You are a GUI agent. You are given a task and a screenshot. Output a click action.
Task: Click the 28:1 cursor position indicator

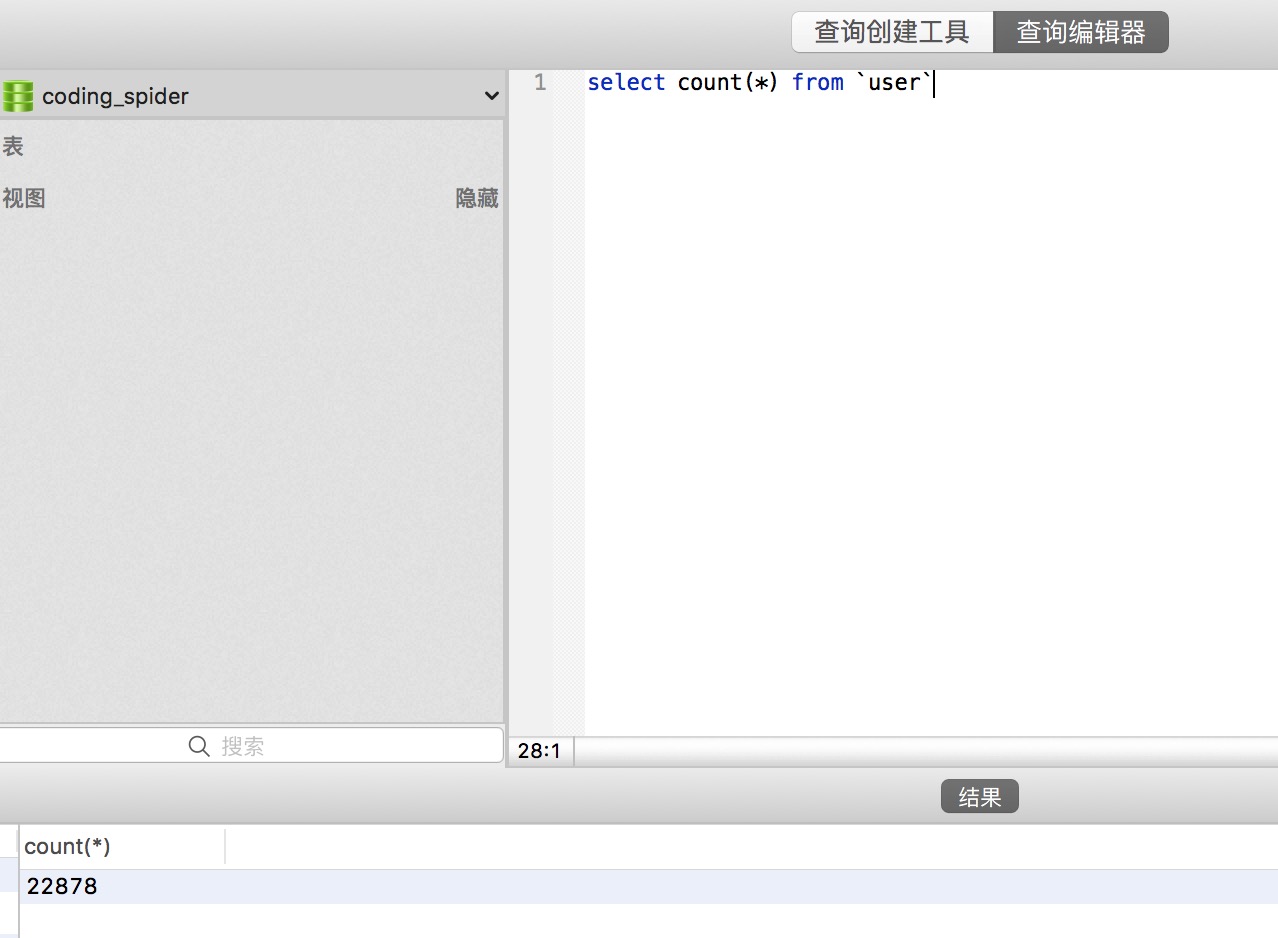540,751
